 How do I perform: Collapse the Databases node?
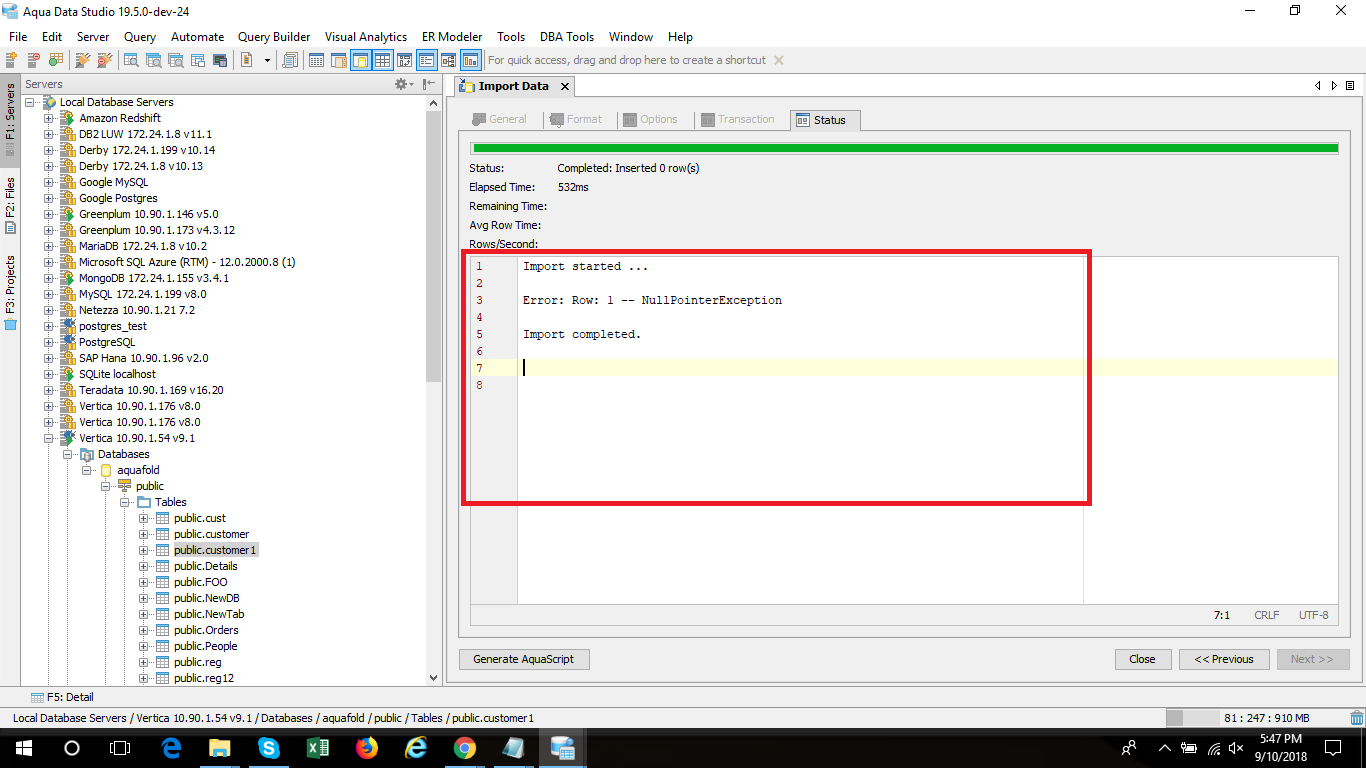67,454
